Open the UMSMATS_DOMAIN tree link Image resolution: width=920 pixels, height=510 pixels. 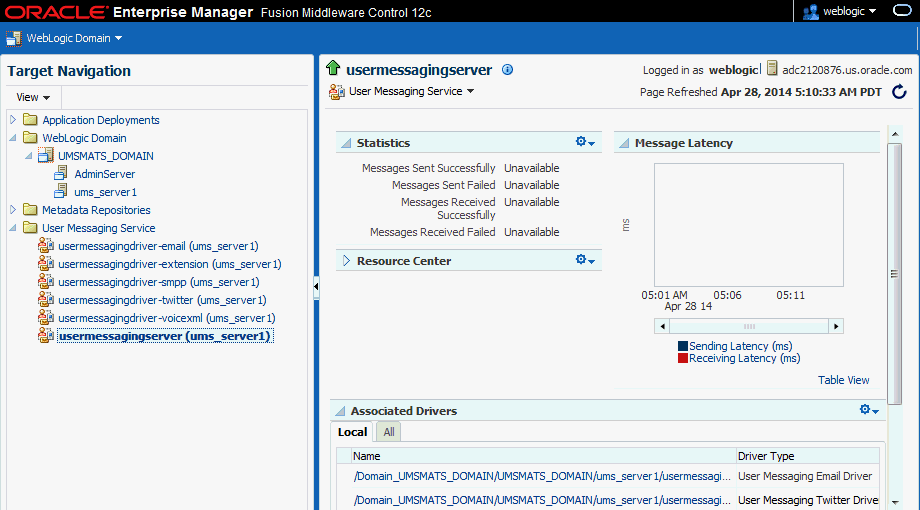pyautogui.click(x=106, y=156)
